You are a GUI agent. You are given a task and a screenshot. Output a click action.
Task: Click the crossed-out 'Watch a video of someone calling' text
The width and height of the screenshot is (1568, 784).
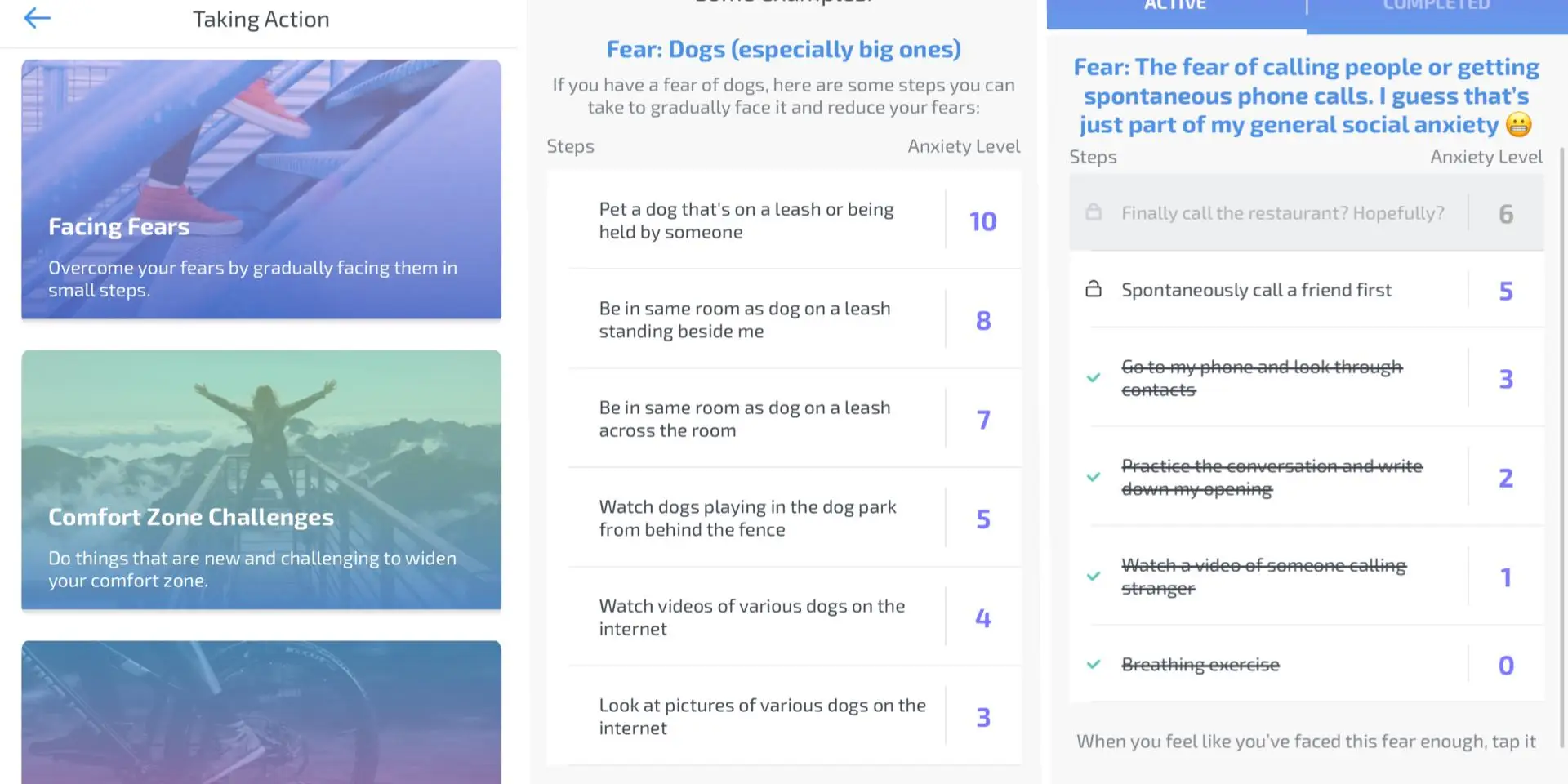1263,577
